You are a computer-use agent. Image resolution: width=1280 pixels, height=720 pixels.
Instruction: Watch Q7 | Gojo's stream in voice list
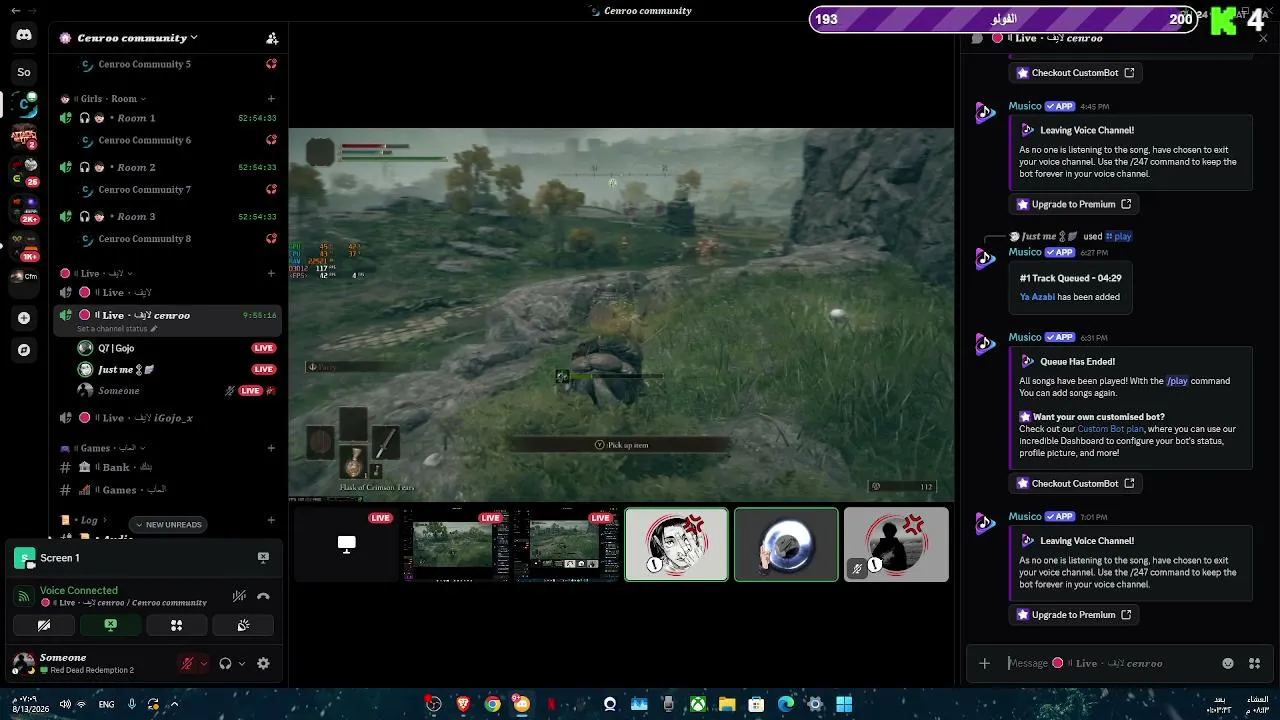tap(263, 348)
